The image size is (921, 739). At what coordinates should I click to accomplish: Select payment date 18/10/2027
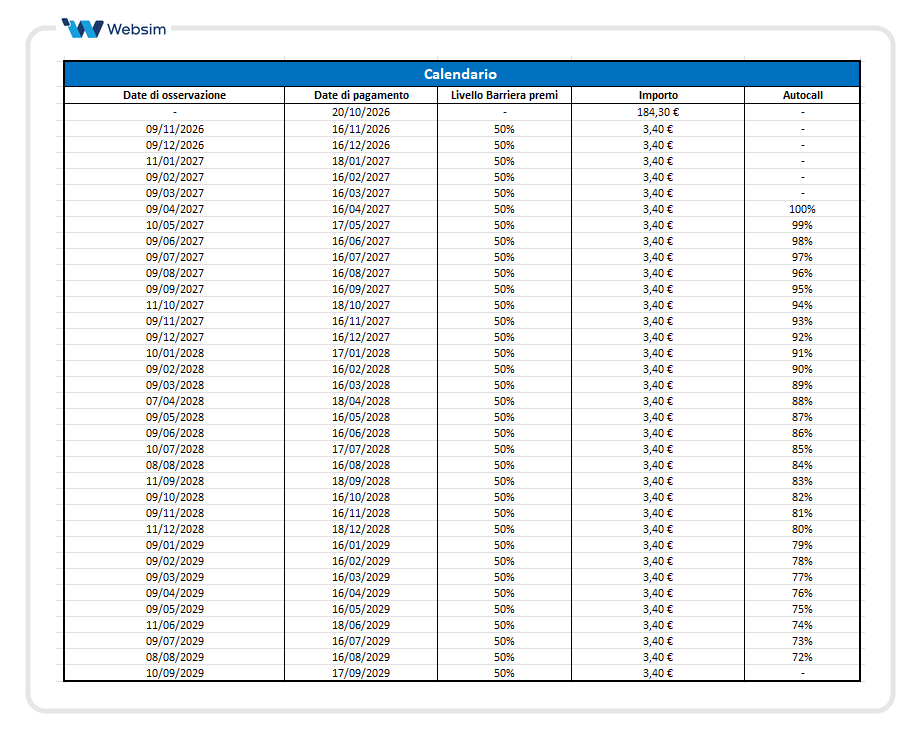point(361,305)
